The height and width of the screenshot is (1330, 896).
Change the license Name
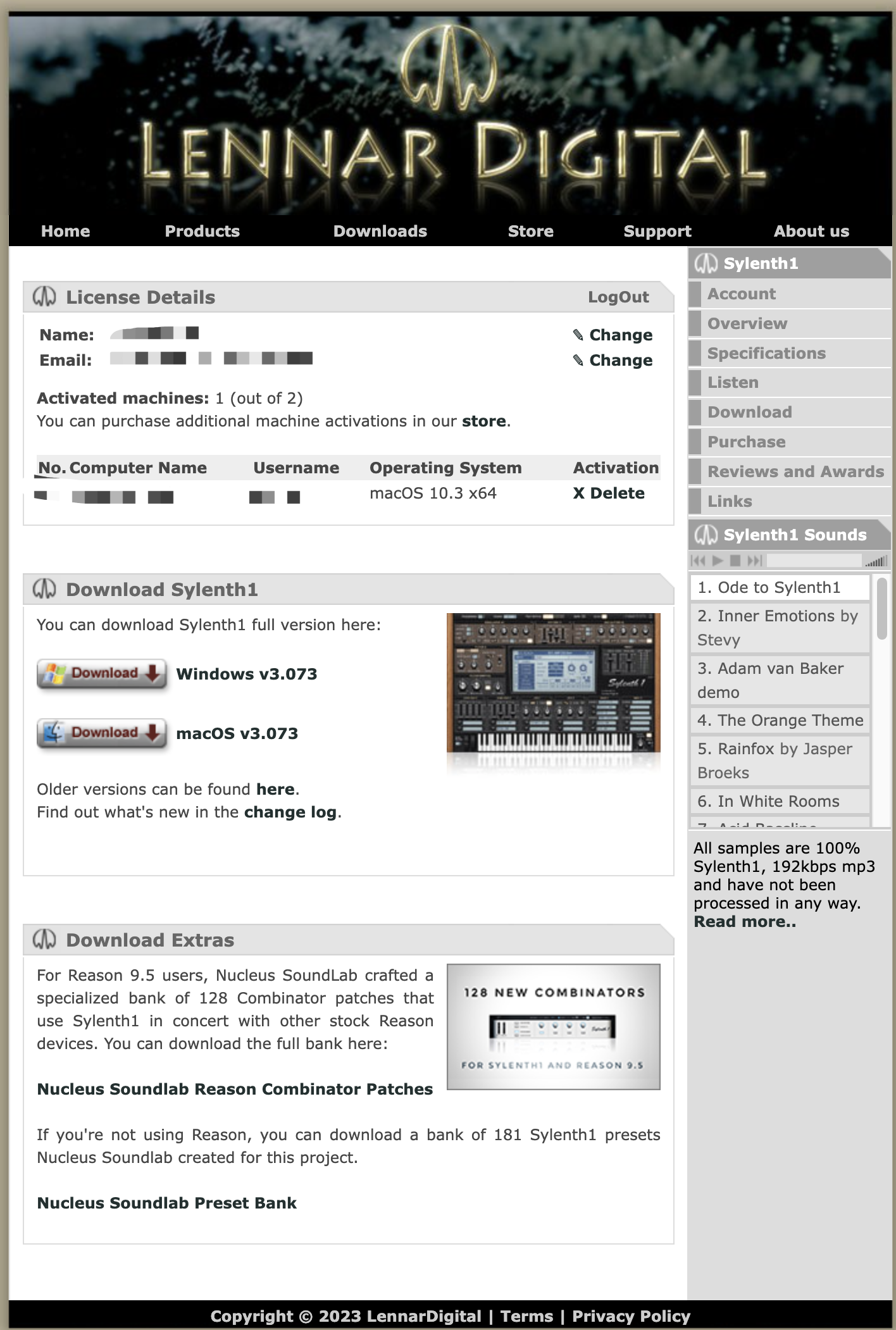pyautogui.click(x=613, y=335)
